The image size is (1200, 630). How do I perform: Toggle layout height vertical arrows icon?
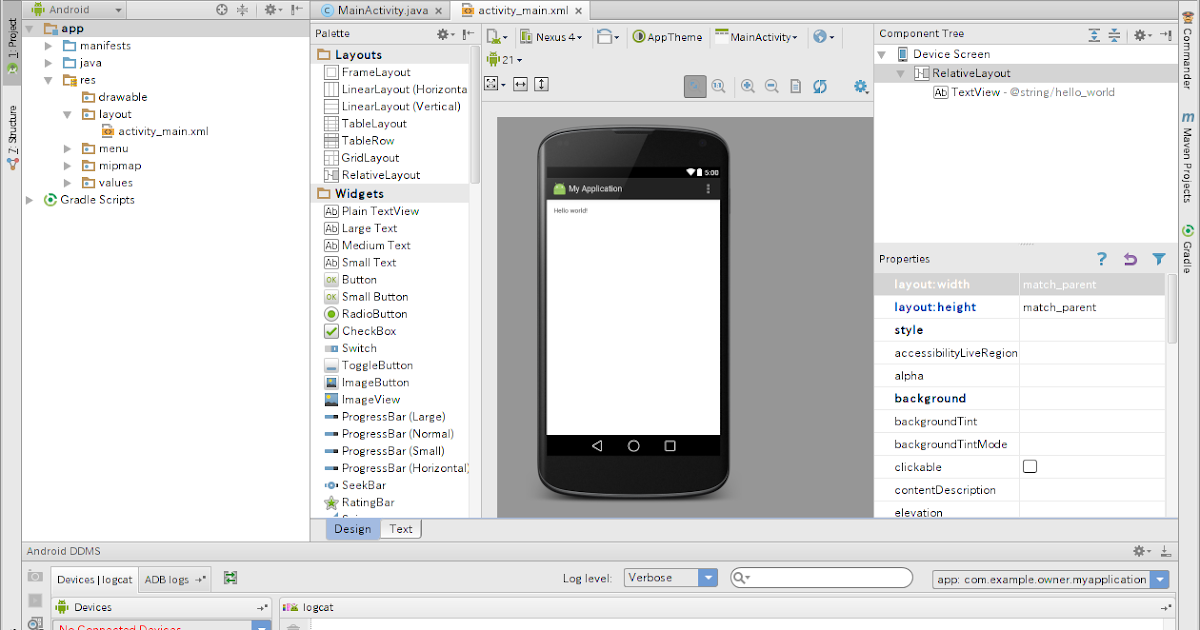[541, 85]
